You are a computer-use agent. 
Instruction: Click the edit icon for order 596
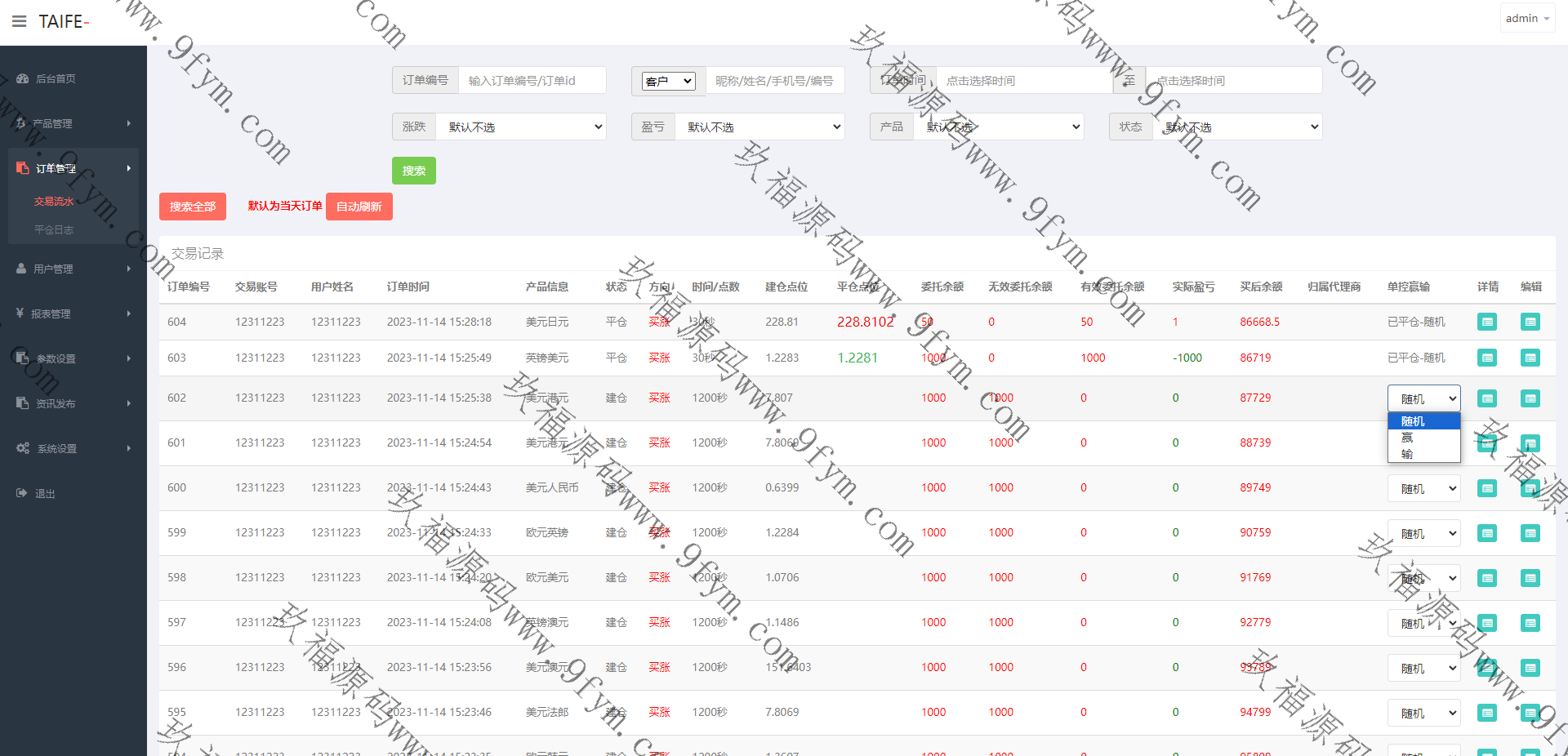coord(1530,668)
